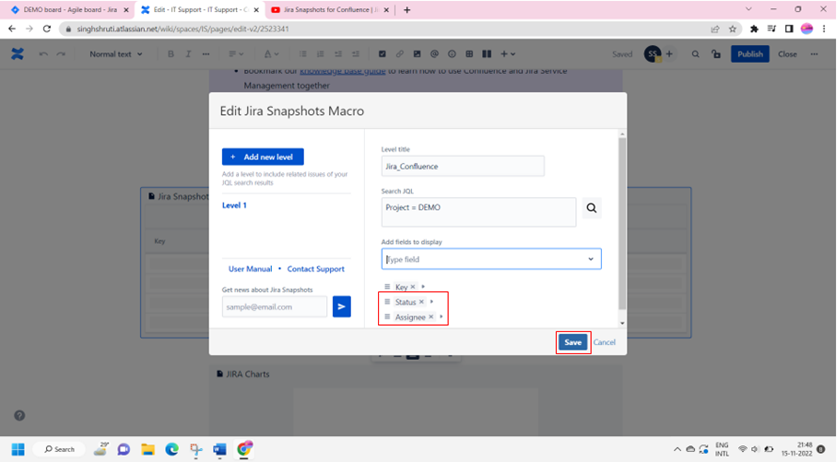Viewport: 837px width, 462px height.
Task: Switch to DEMO board Jira browser tab
Action: point(70,10)
